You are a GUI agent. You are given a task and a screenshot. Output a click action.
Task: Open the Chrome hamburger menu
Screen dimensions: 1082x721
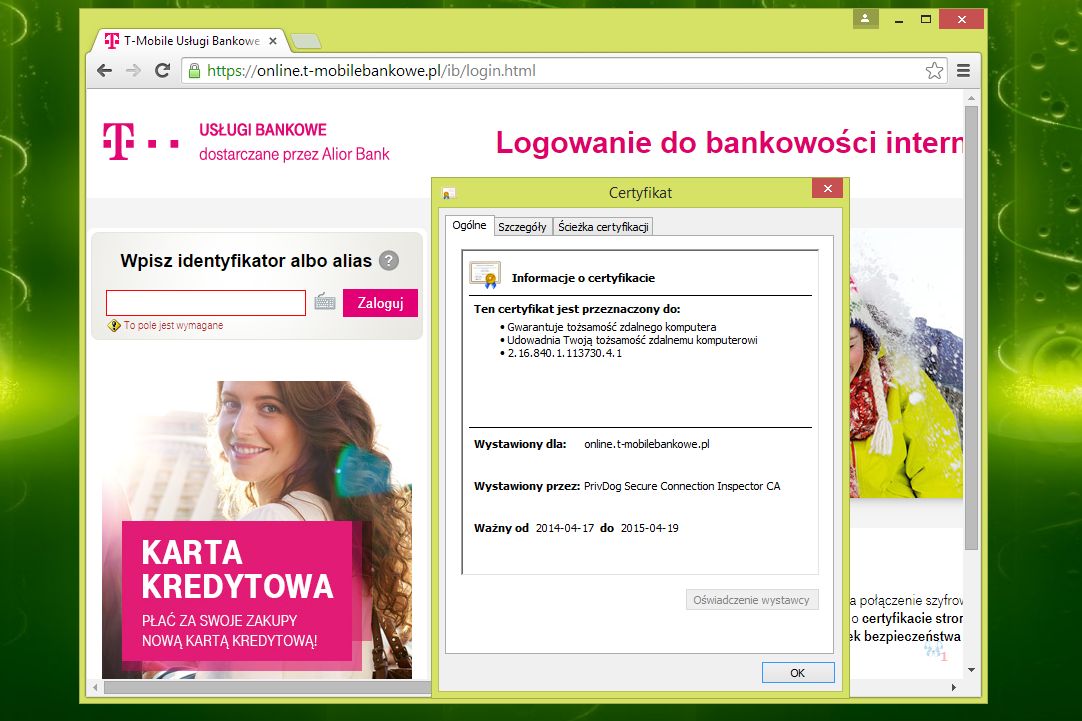coord(963,70)
